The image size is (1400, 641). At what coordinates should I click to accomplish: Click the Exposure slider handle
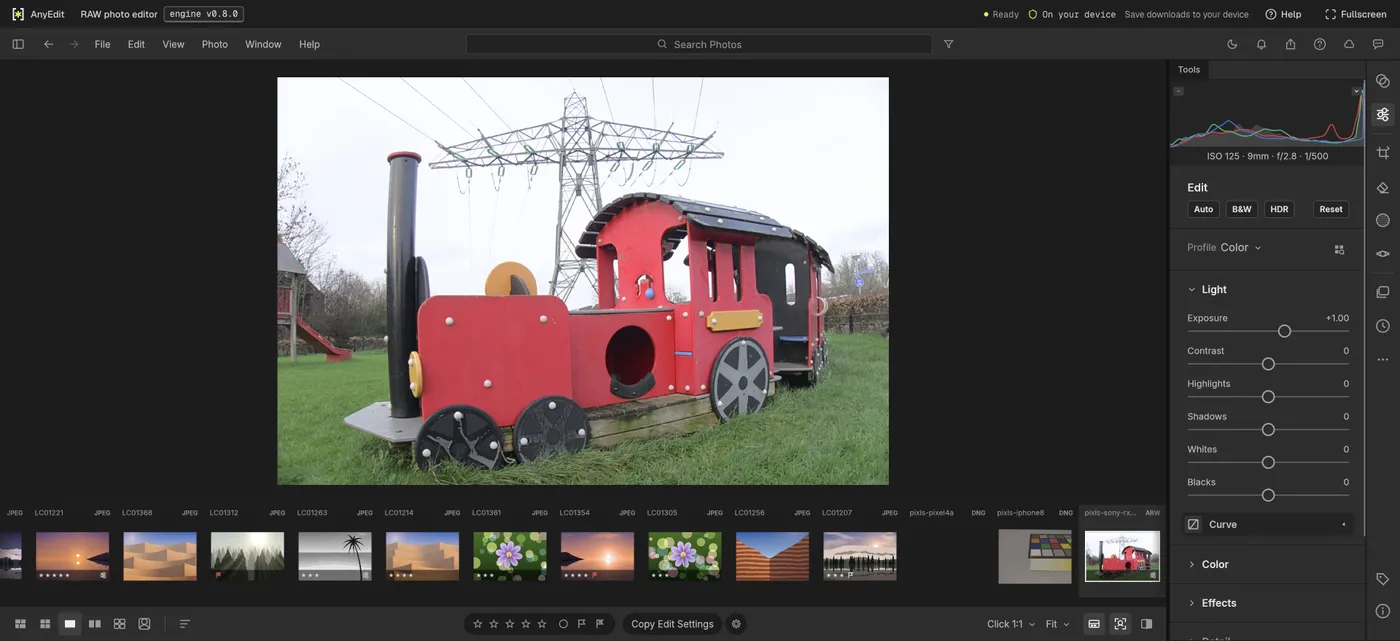pyautogui.click(x=1284, y=331)
